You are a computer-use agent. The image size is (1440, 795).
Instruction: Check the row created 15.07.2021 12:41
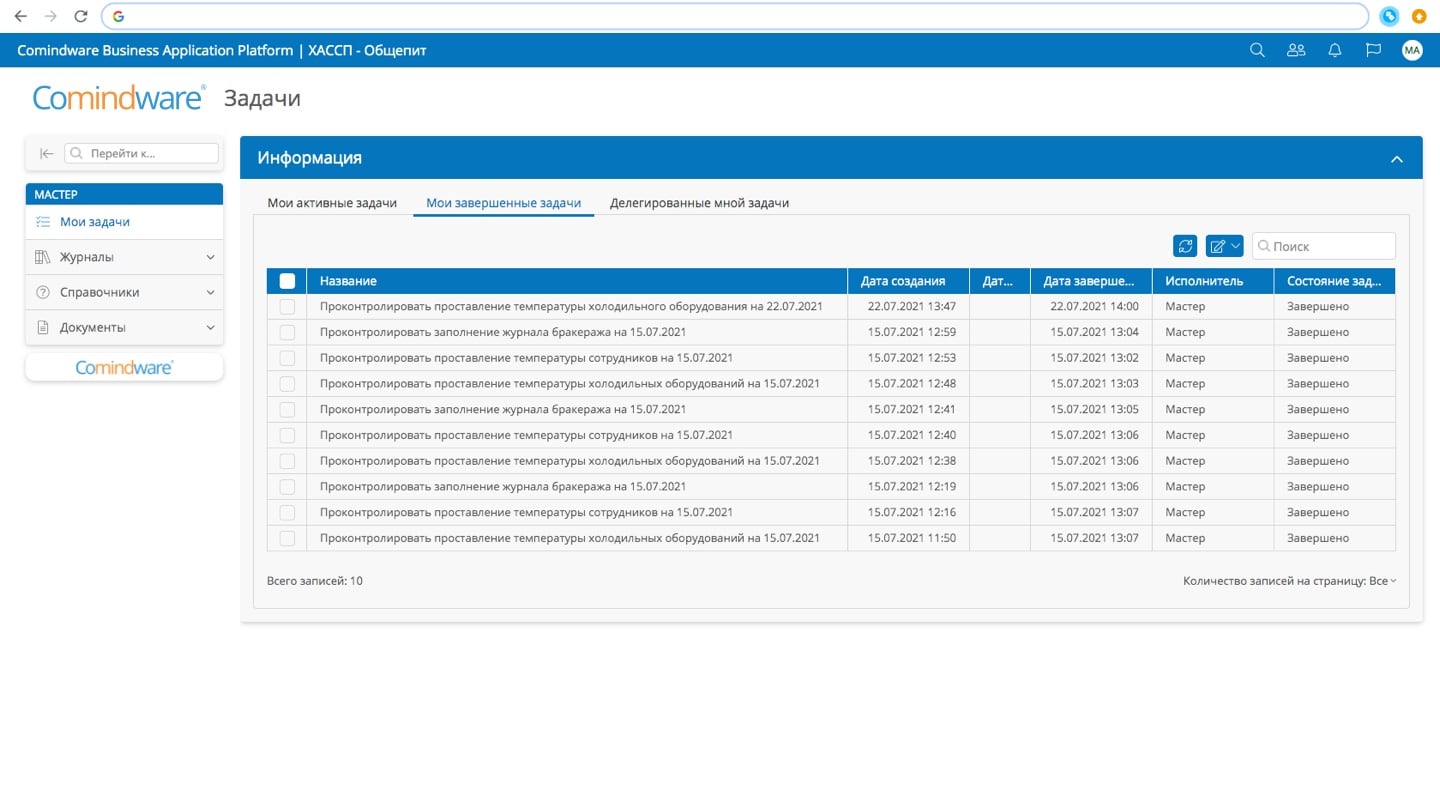[x=287, y=409]
